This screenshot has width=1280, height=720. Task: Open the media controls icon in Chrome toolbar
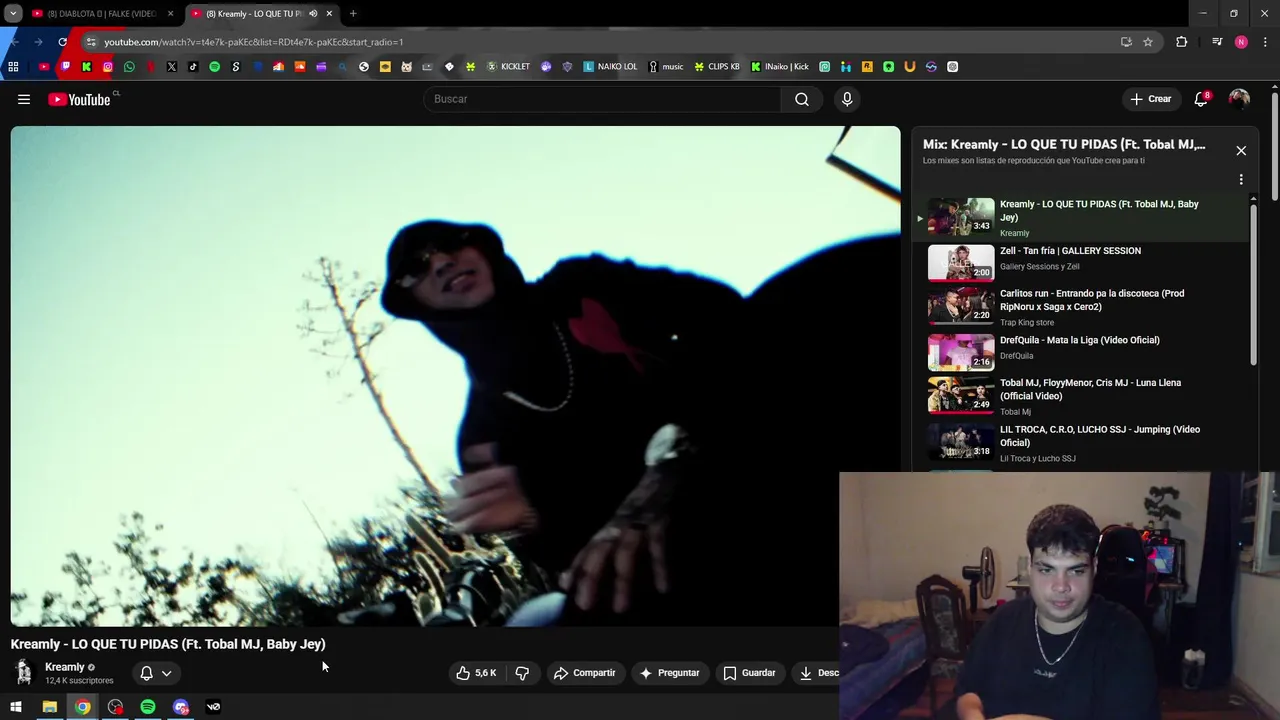pyautogui.click(x=1217, y=42)
